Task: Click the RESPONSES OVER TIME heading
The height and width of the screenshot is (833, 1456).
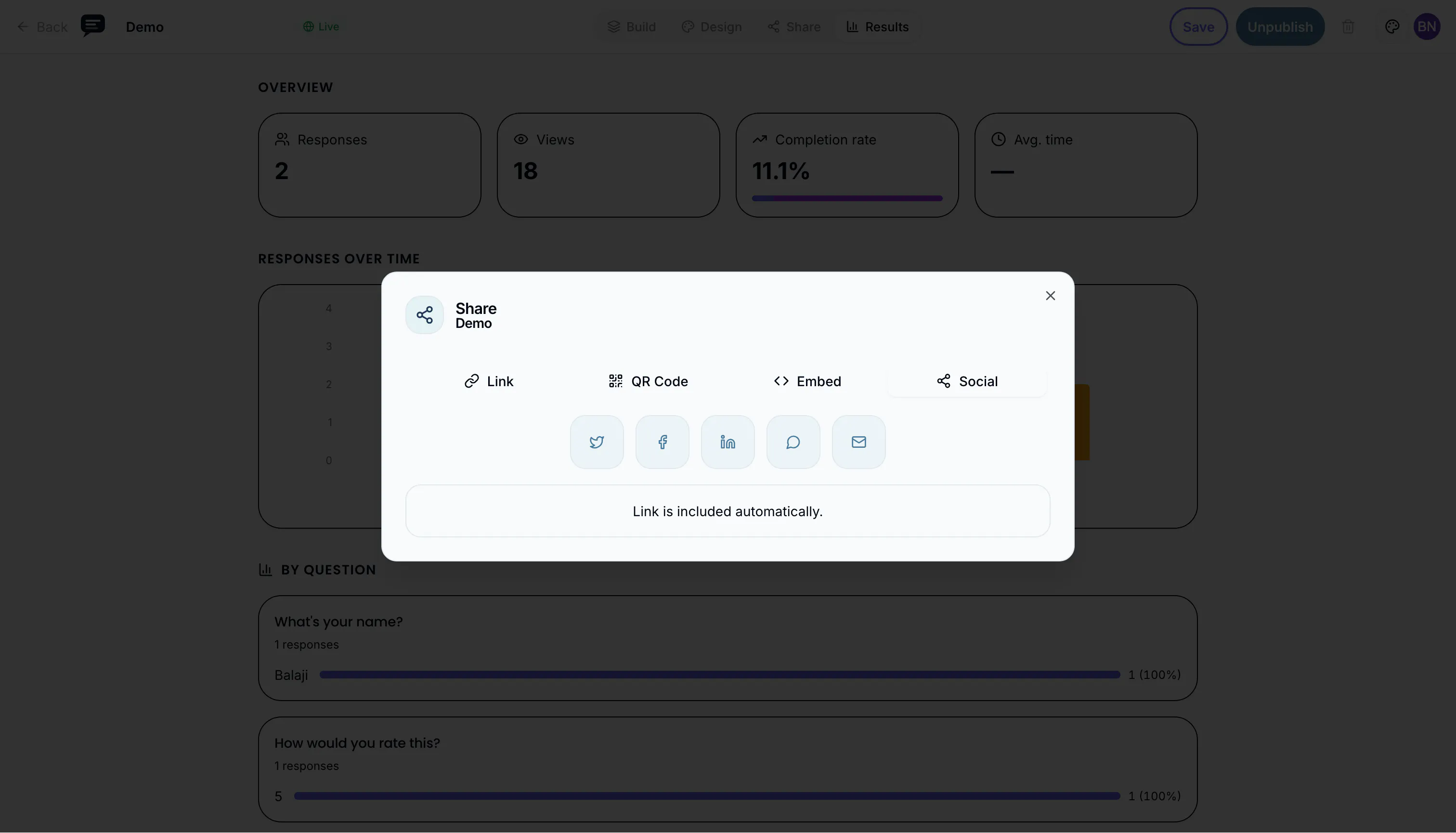Action: pyautogui.click(x=338, y=259)
